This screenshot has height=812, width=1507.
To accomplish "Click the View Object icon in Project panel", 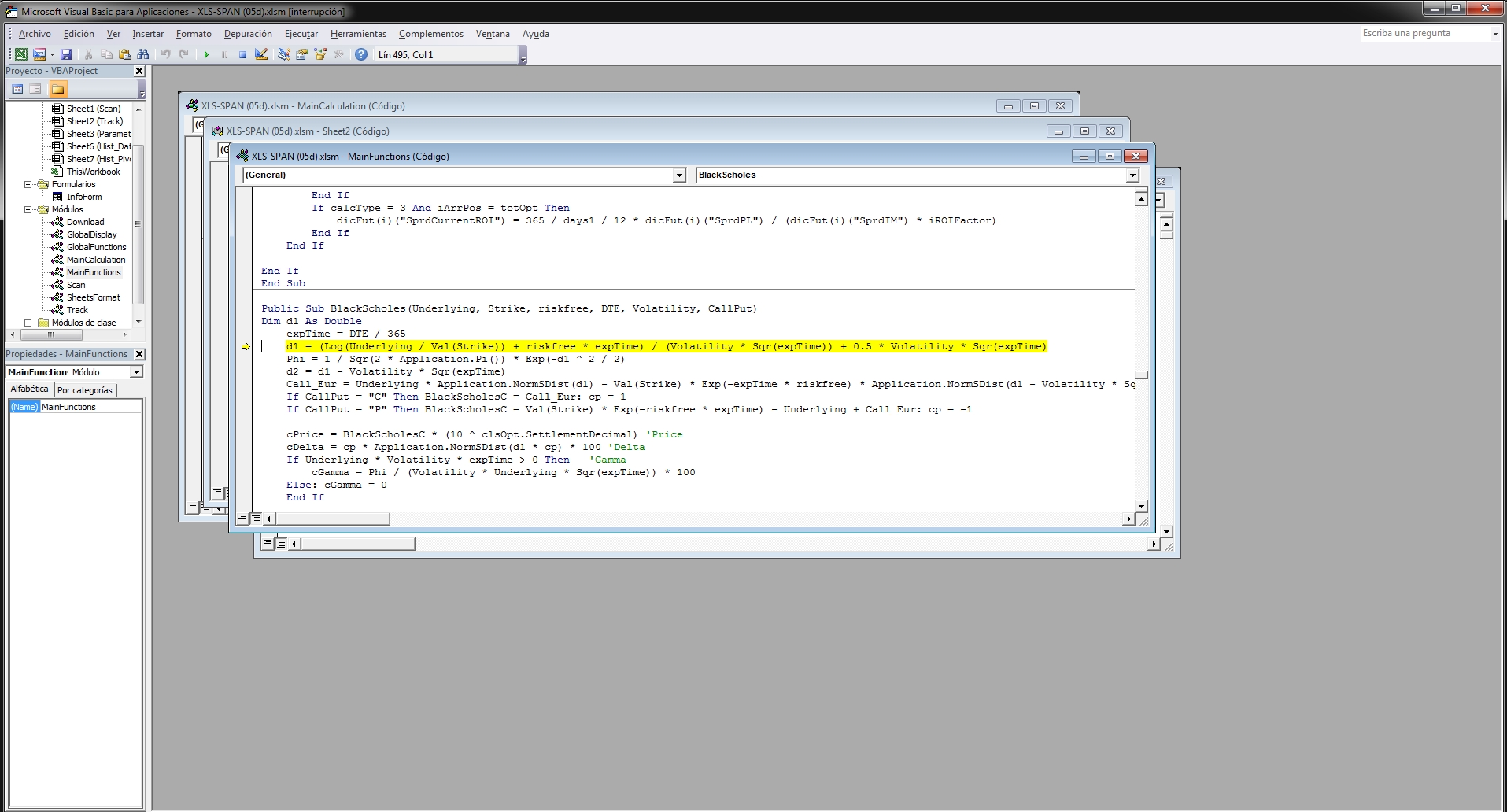I will 35,89.
